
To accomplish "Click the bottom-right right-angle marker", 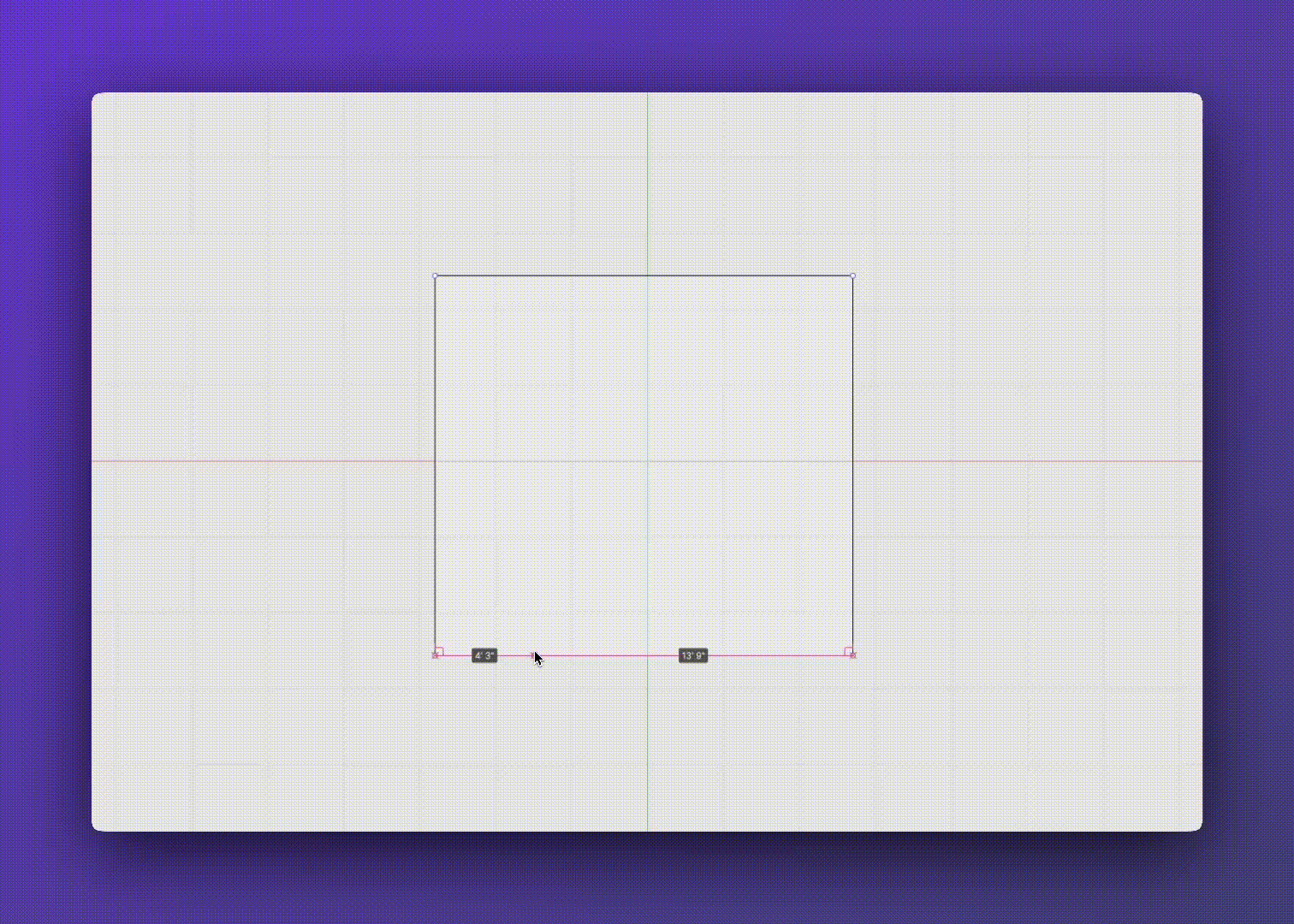I will coord(848,651).
